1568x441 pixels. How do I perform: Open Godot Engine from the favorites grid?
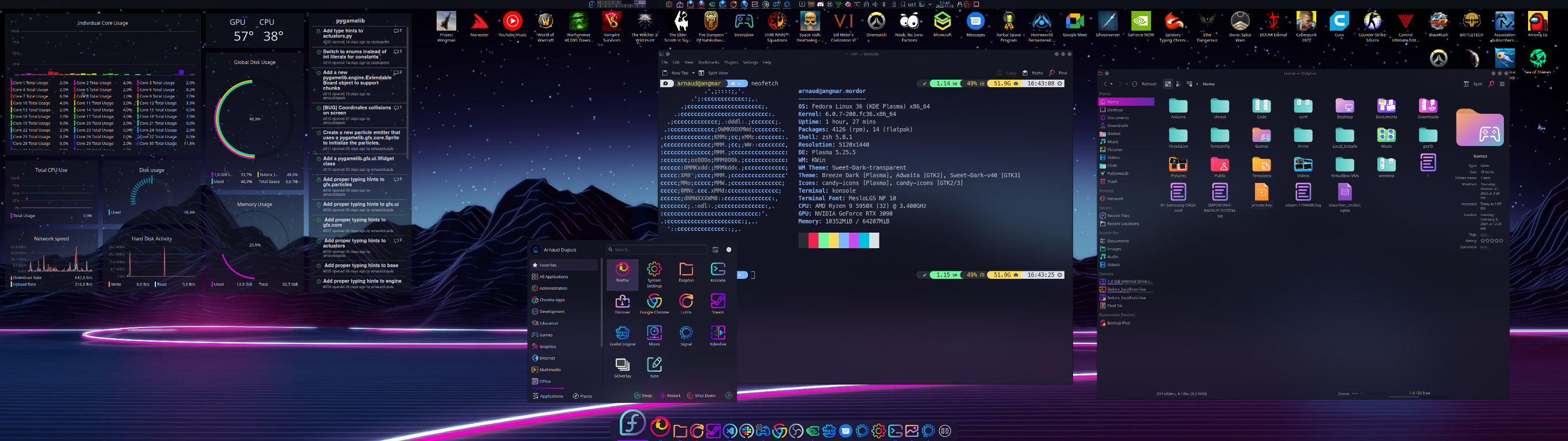(x=622, y=334)
